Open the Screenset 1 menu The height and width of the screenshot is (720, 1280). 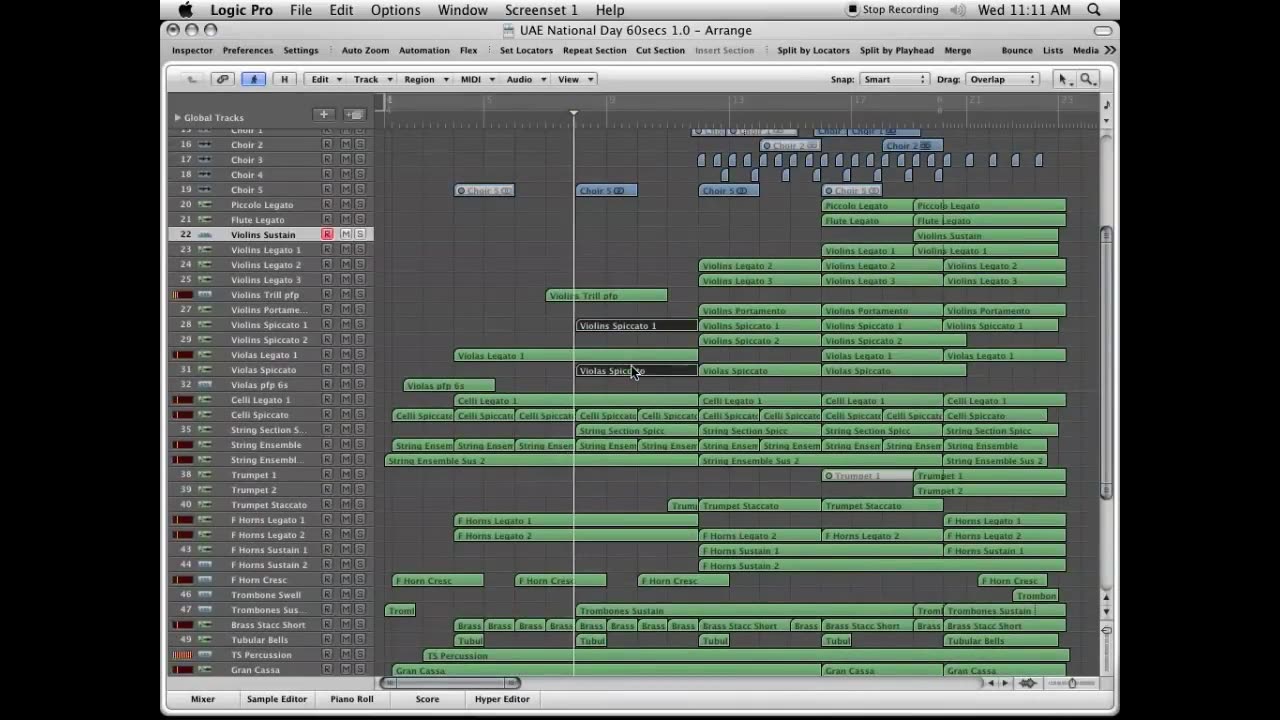coord(541,10)
